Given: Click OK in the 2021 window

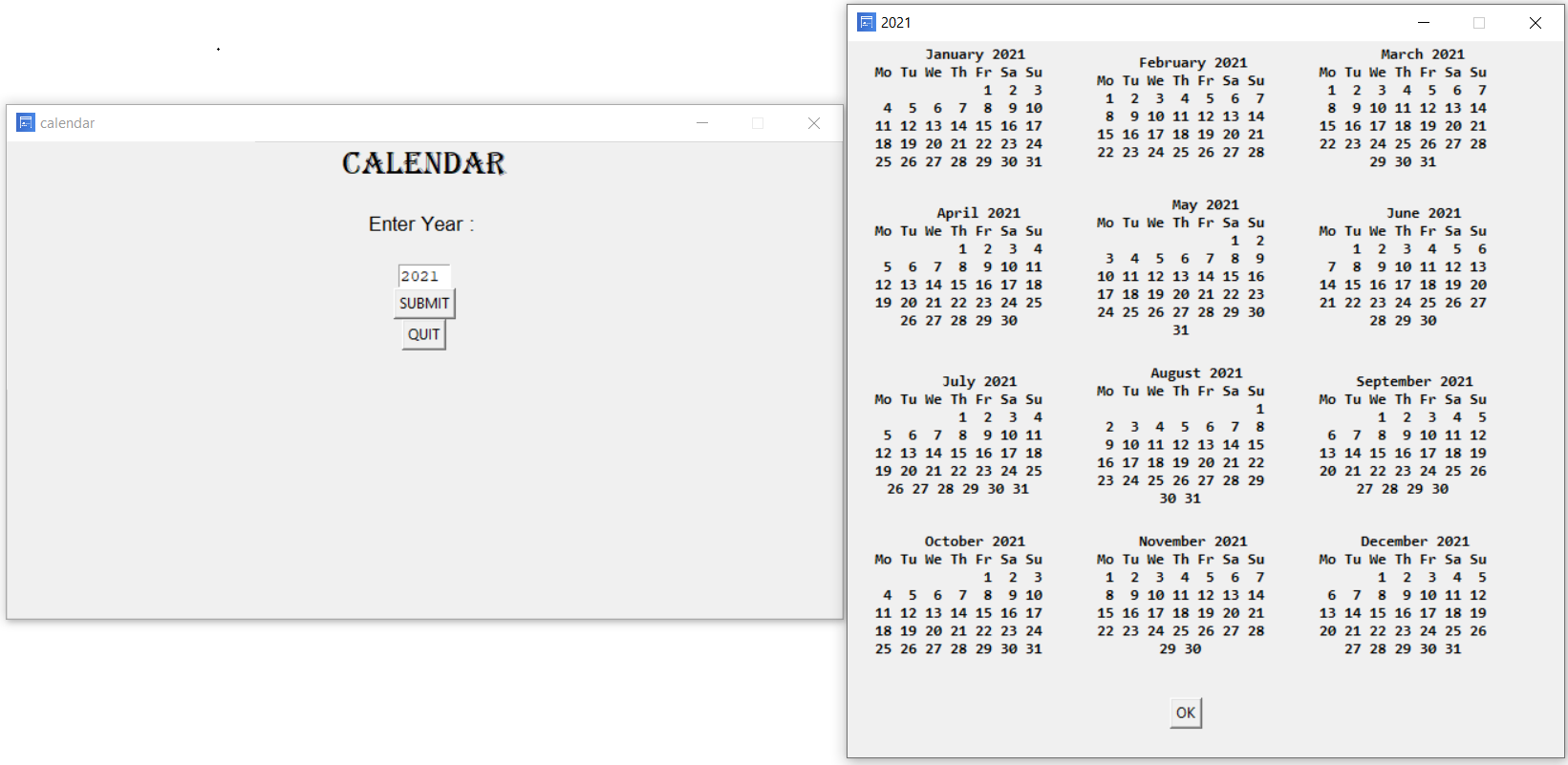Looking at the screenshot, I should [x=1186, y=712].
